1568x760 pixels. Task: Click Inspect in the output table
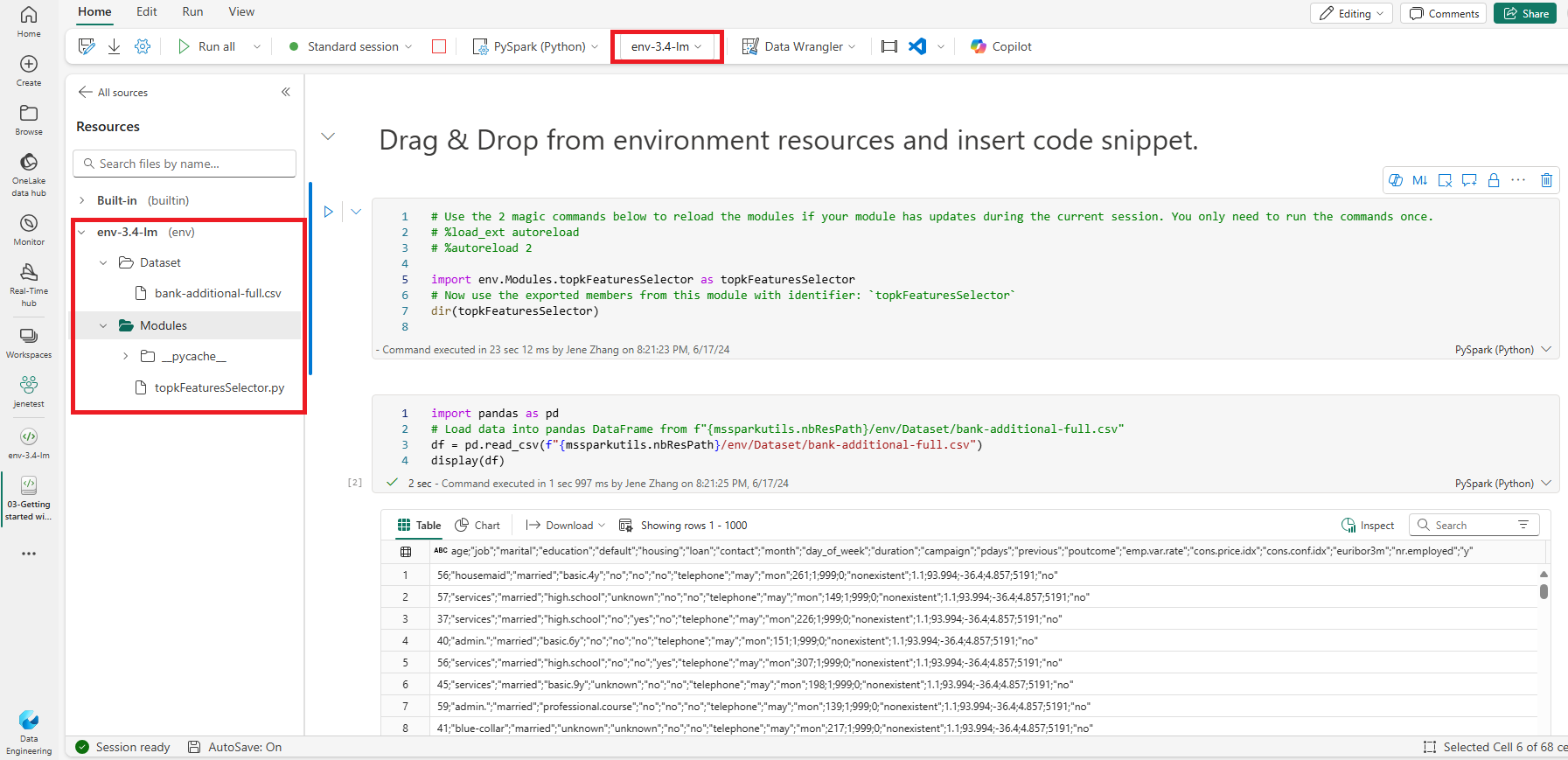[x=1368, y=525]
